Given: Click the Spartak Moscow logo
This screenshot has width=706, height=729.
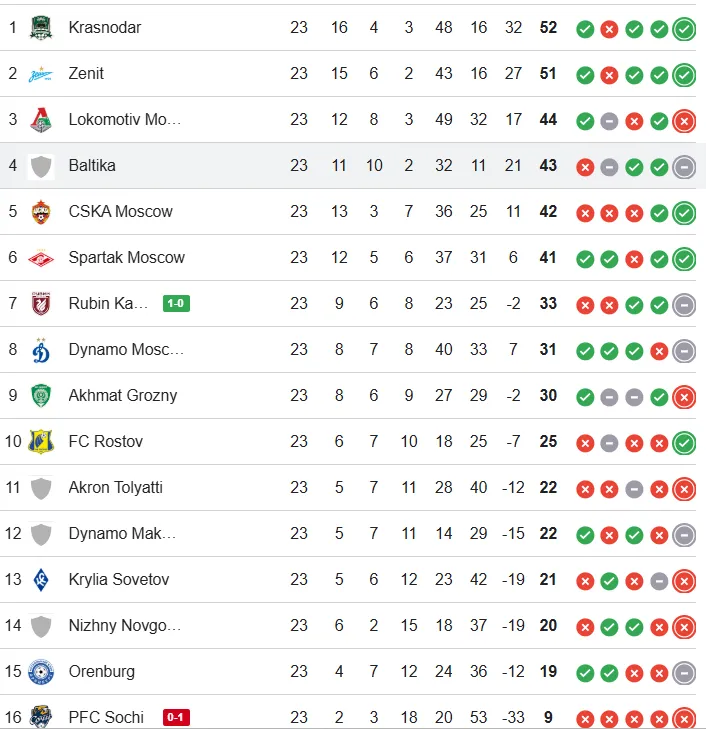Looking at the screenshot, I should pyautogui.click(x=41, y=257).
